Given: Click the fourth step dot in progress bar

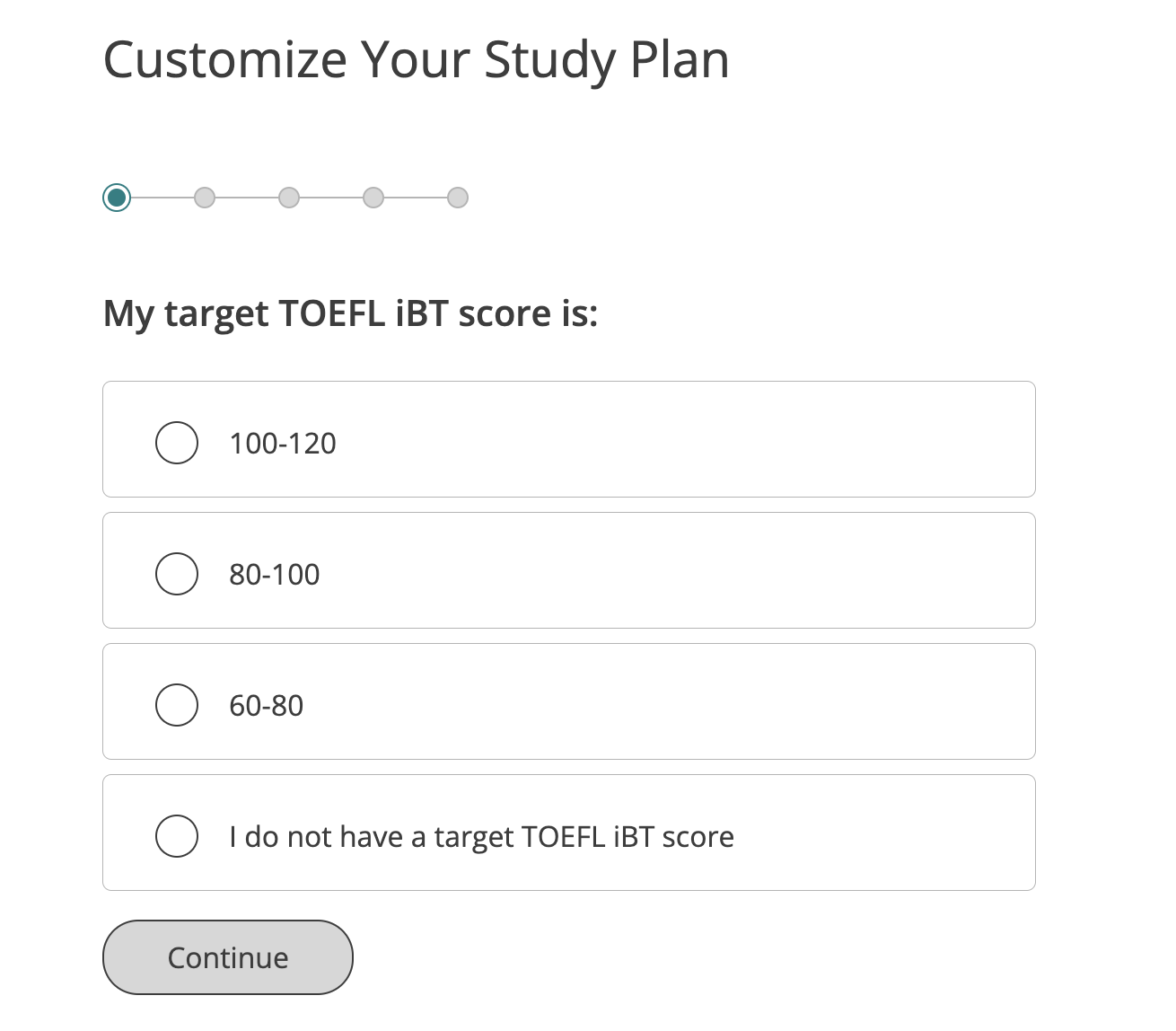Looking at the screenshot, I should [x=373, y=198].
